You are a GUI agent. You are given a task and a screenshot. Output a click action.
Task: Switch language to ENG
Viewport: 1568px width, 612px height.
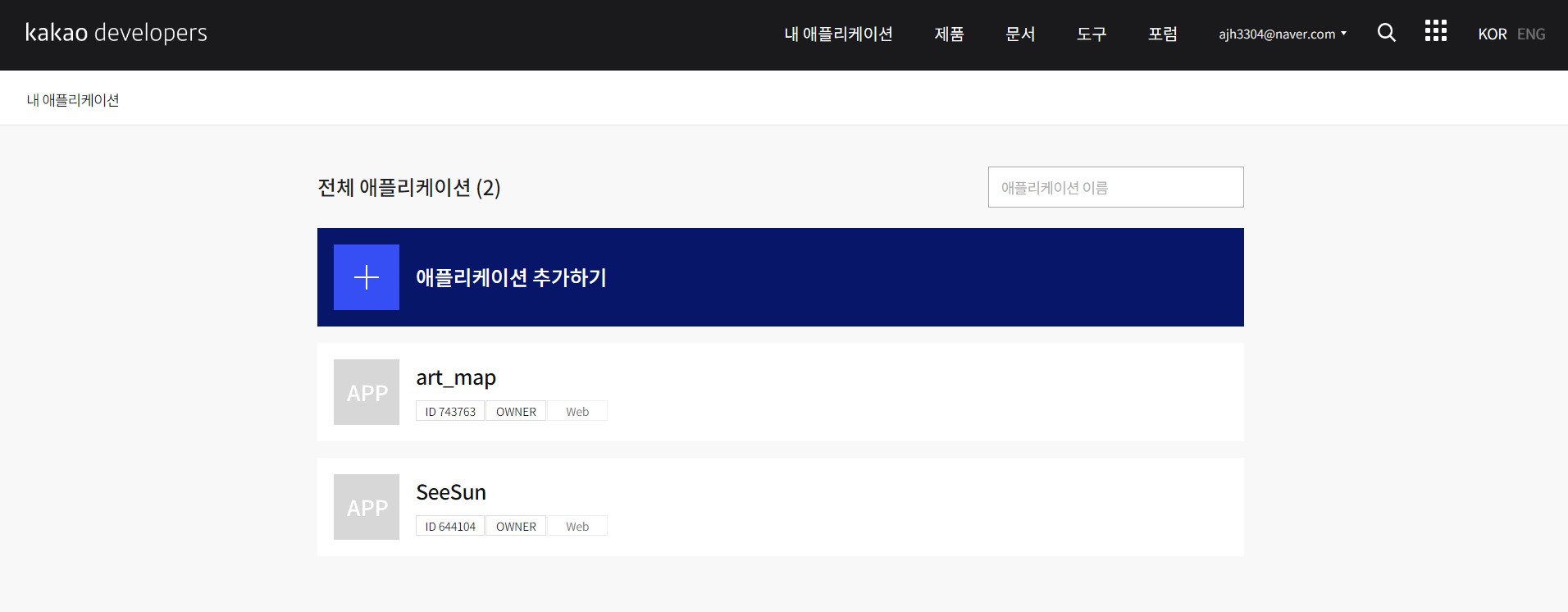(1531, 34)
